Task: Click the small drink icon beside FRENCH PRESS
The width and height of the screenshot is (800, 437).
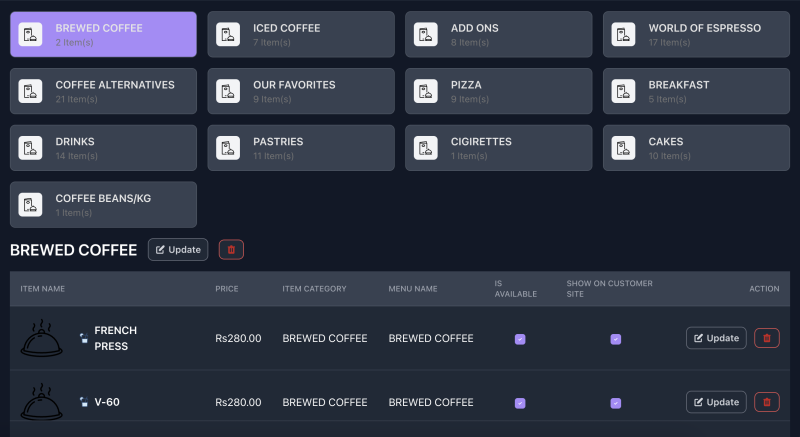Action: click(x=84, y=338)
